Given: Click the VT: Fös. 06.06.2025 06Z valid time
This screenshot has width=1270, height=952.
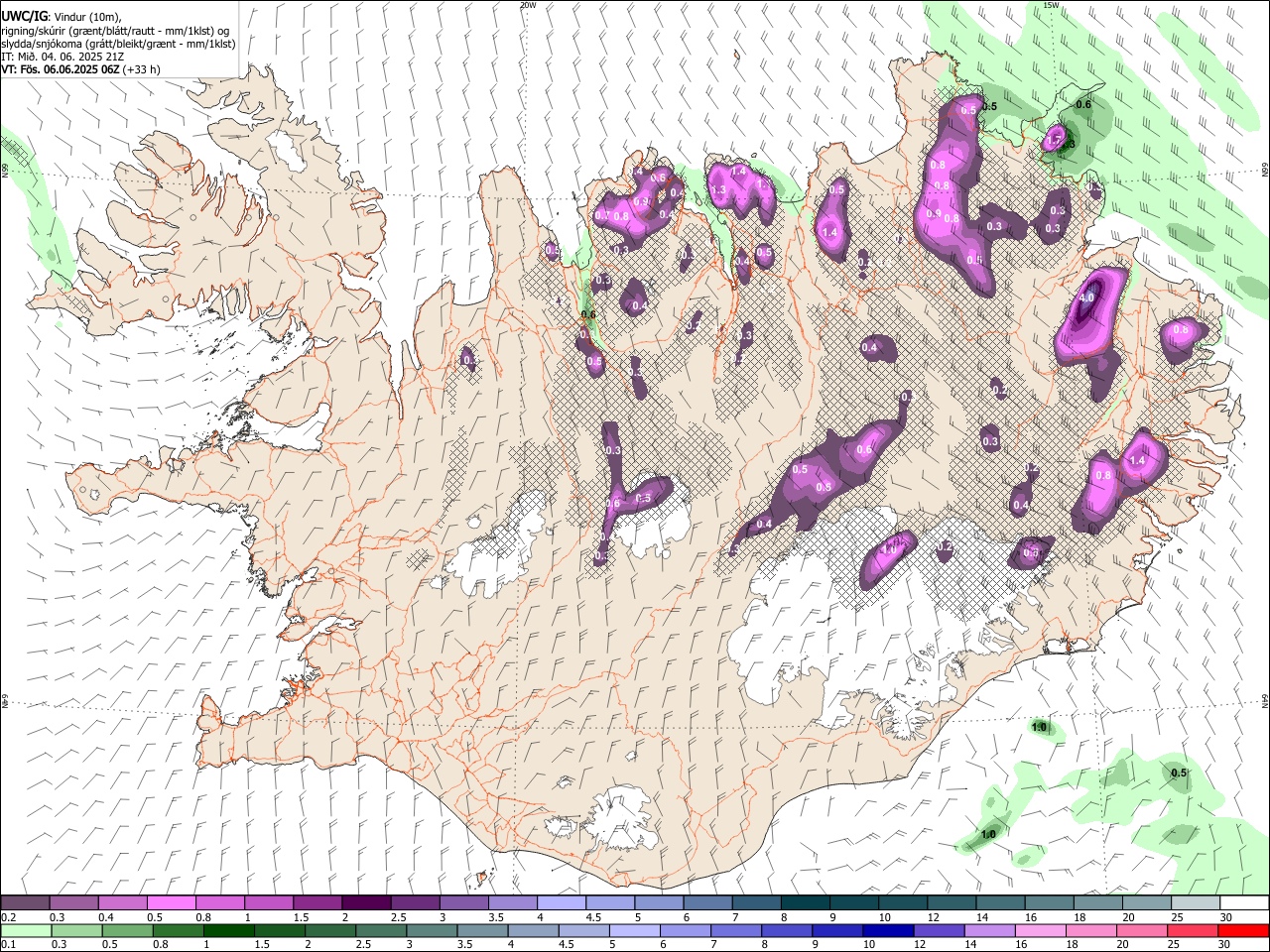Looking at the screenshot, I should click(80, 69).
